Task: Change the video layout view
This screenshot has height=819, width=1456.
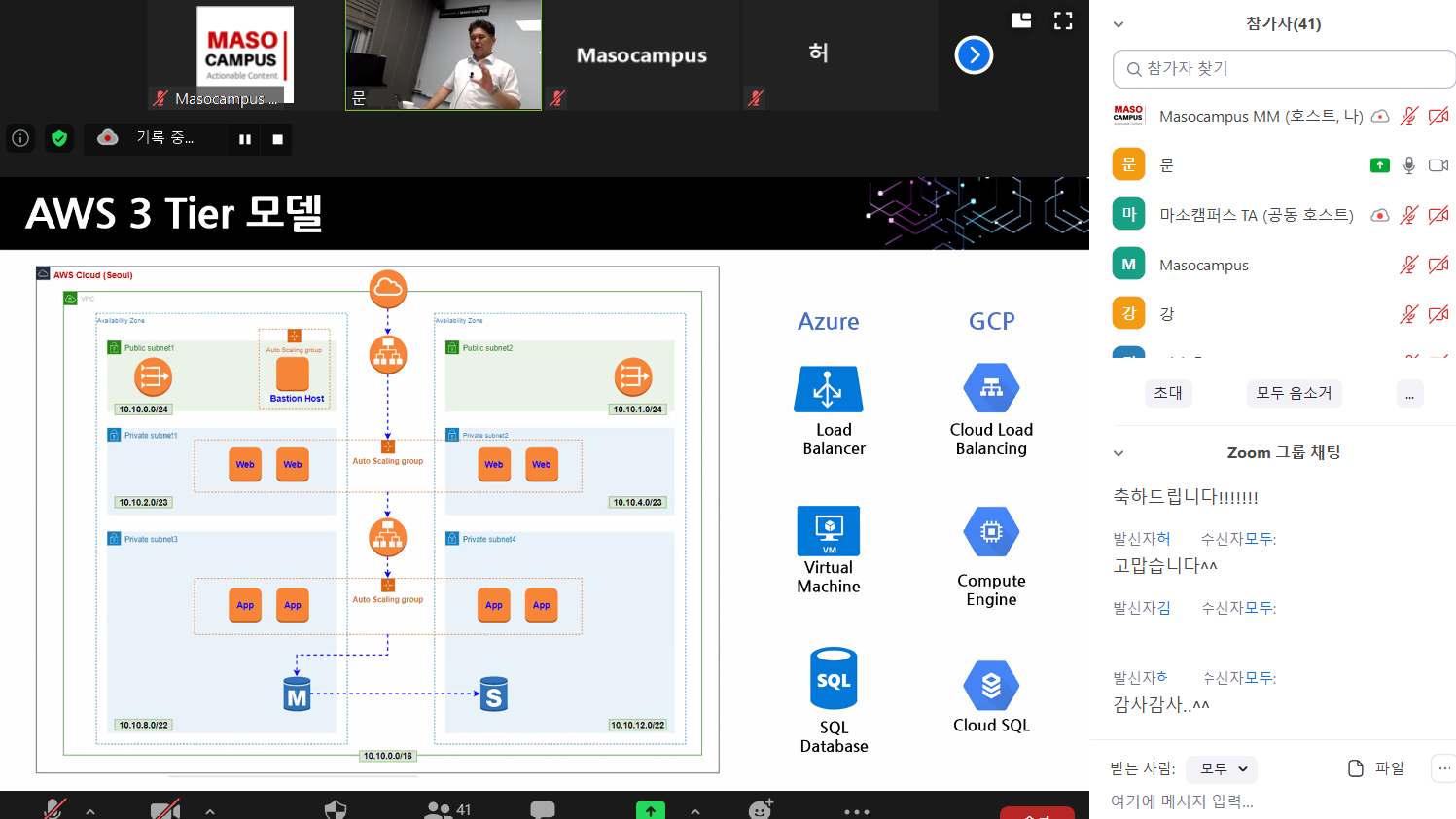Action: click(x=1021, y=20)
